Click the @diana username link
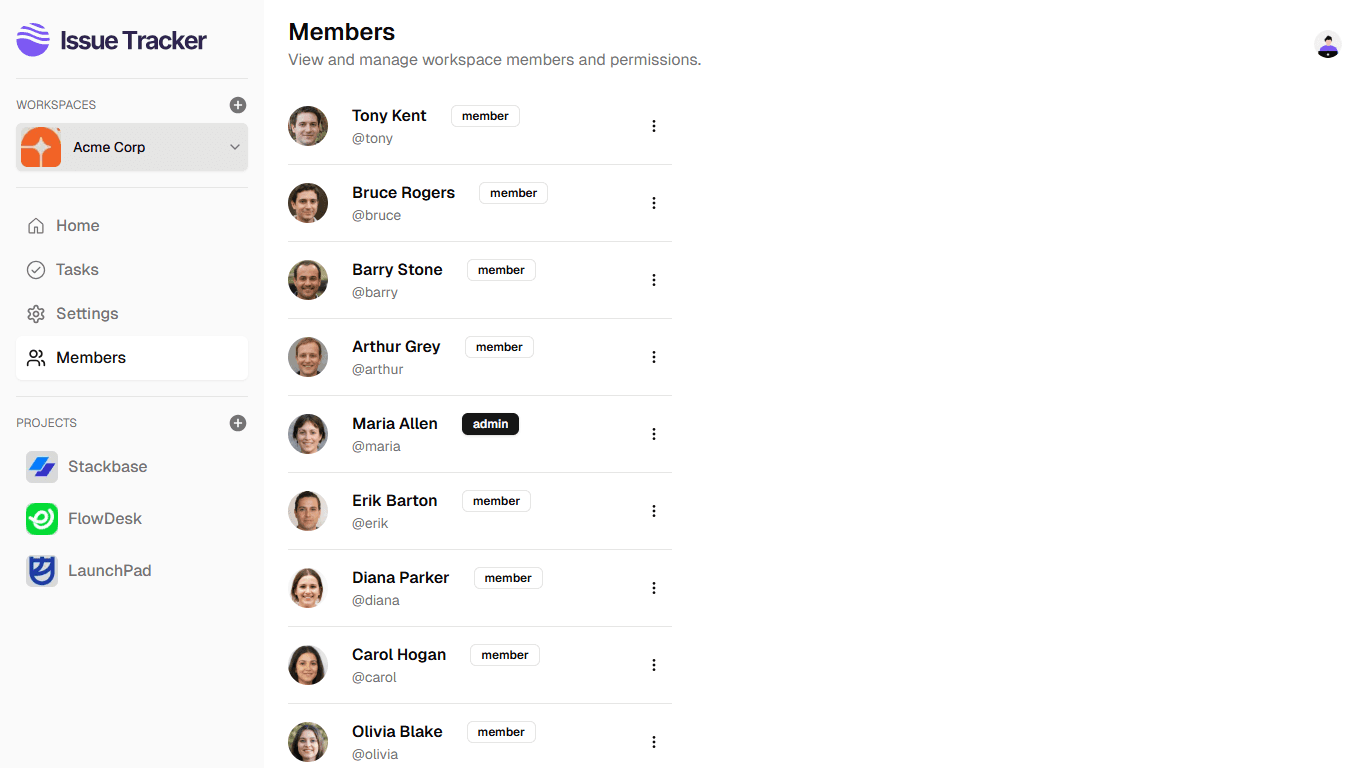The width and height of the screenshot is (1366, 768). [x=376, y=600]
